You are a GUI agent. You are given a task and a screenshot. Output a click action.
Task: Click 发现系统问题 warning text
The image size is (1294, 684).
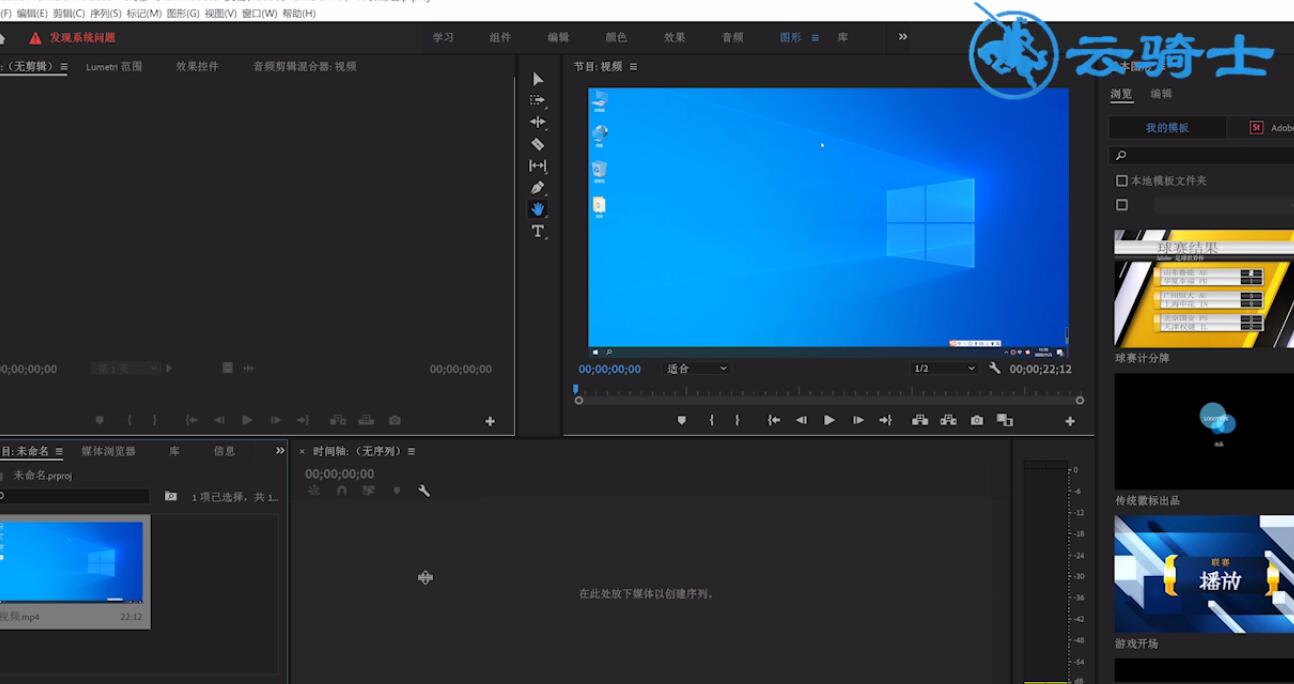click(x=83, y=38)
